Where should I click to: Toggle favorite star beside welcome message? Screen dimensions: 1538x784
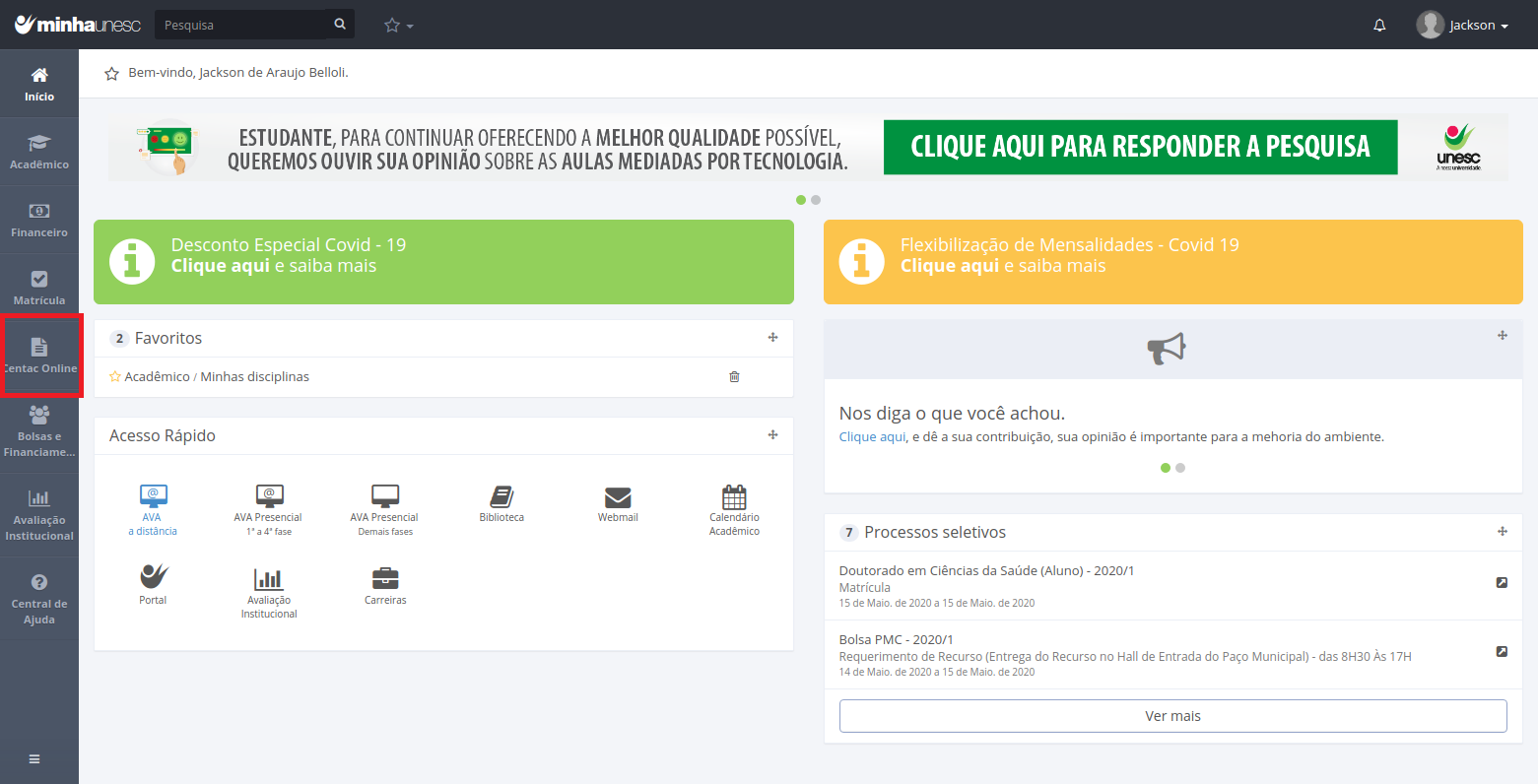(x=111, y=73)
